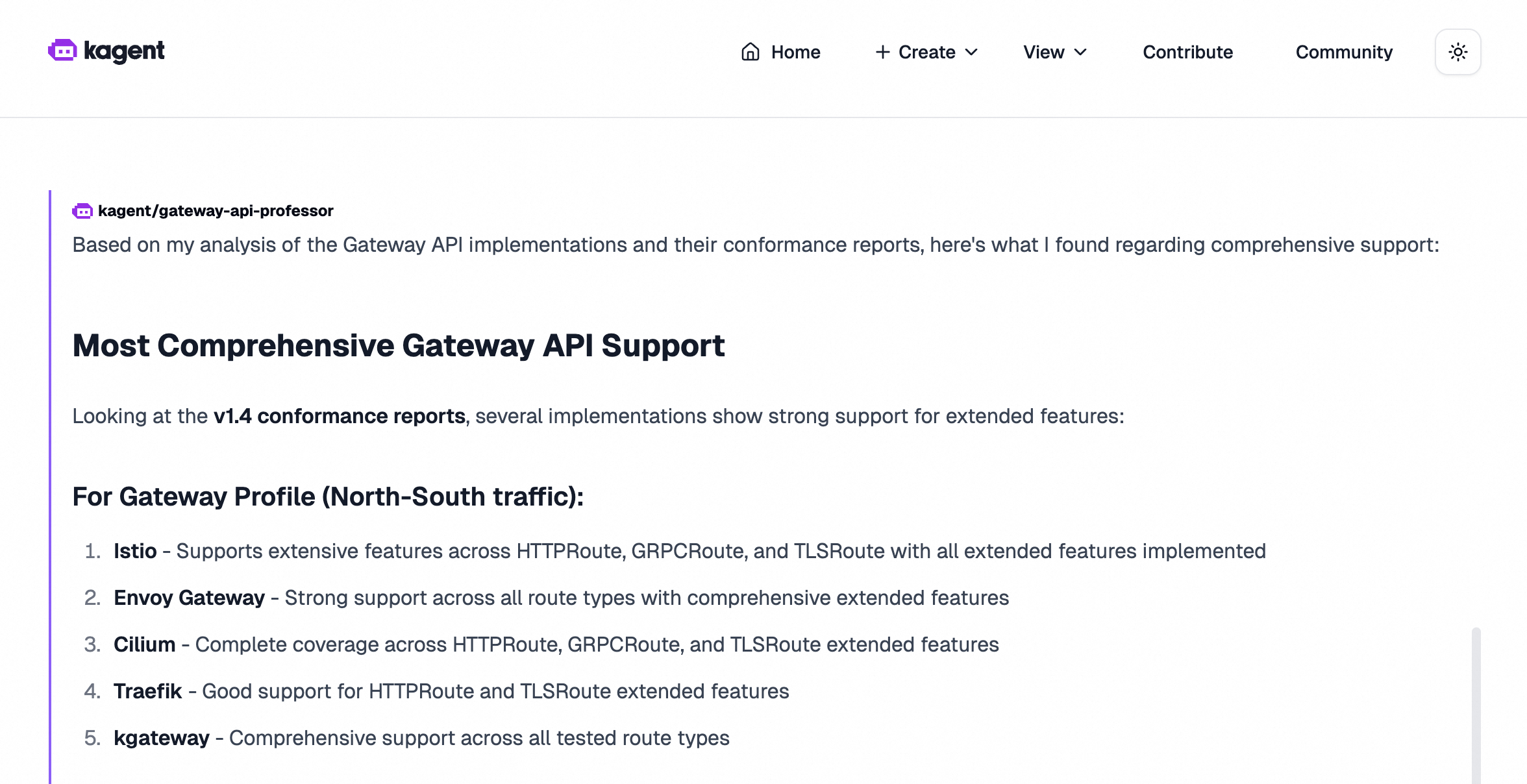Click the 'Most Comprehensive Gateway API Support' heading

[x=398, y=345]
